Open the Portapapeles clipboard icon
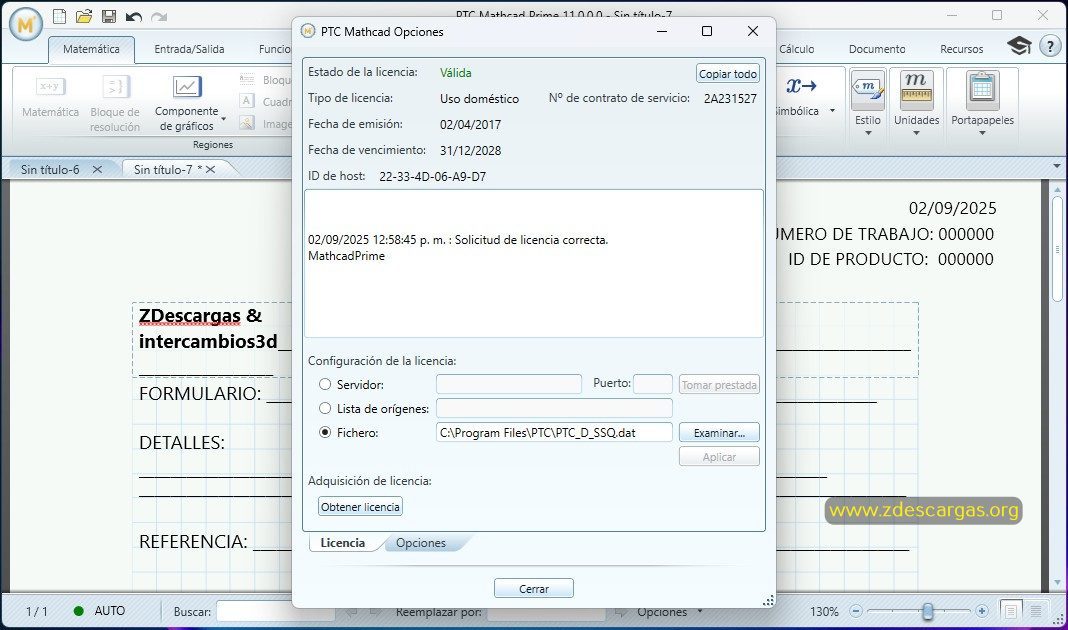Screen dimensions: 1068x630 982,90
